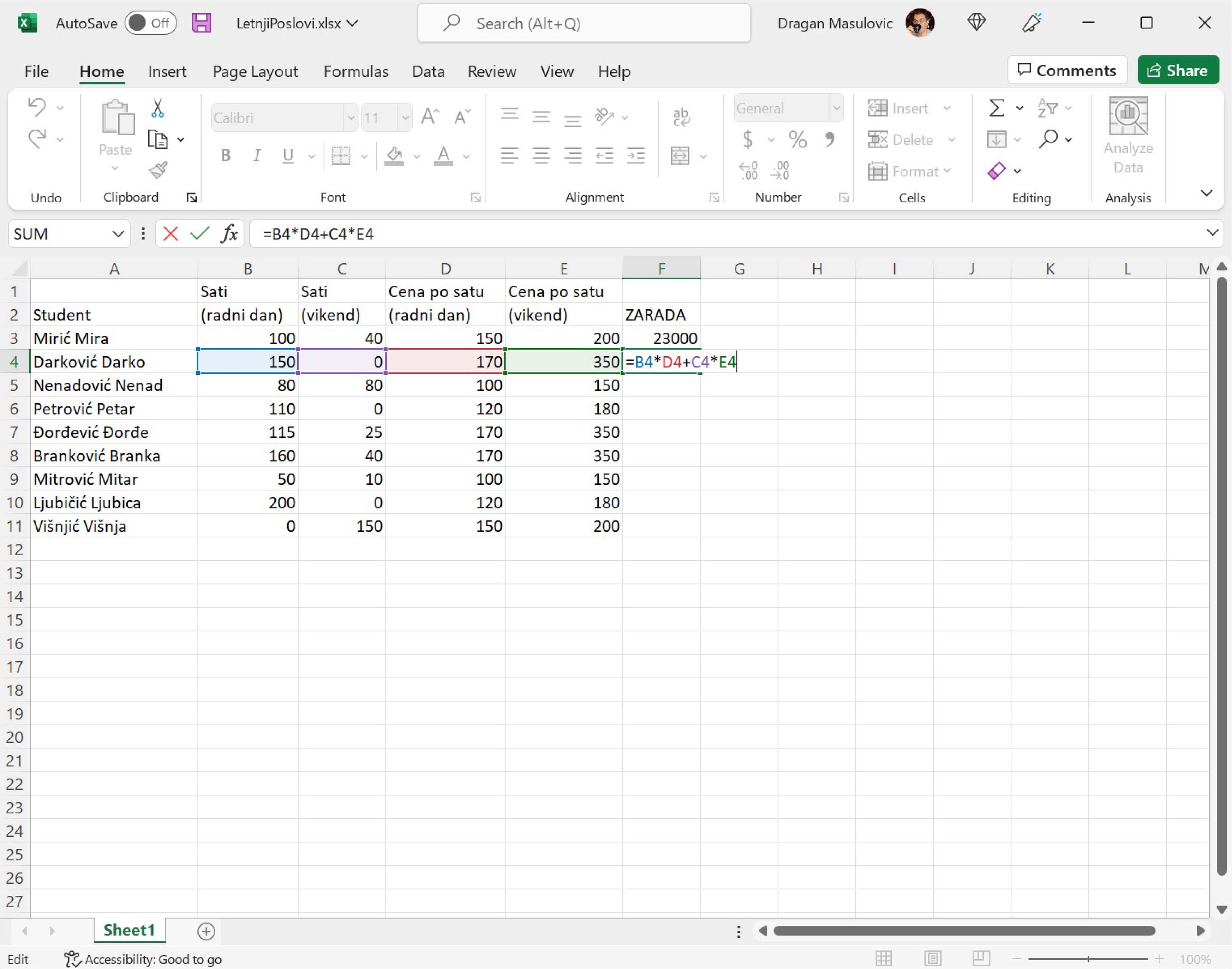Switch to Page Break Preview view
This screenshot has height=969, width=1232.
coord(981,959)
